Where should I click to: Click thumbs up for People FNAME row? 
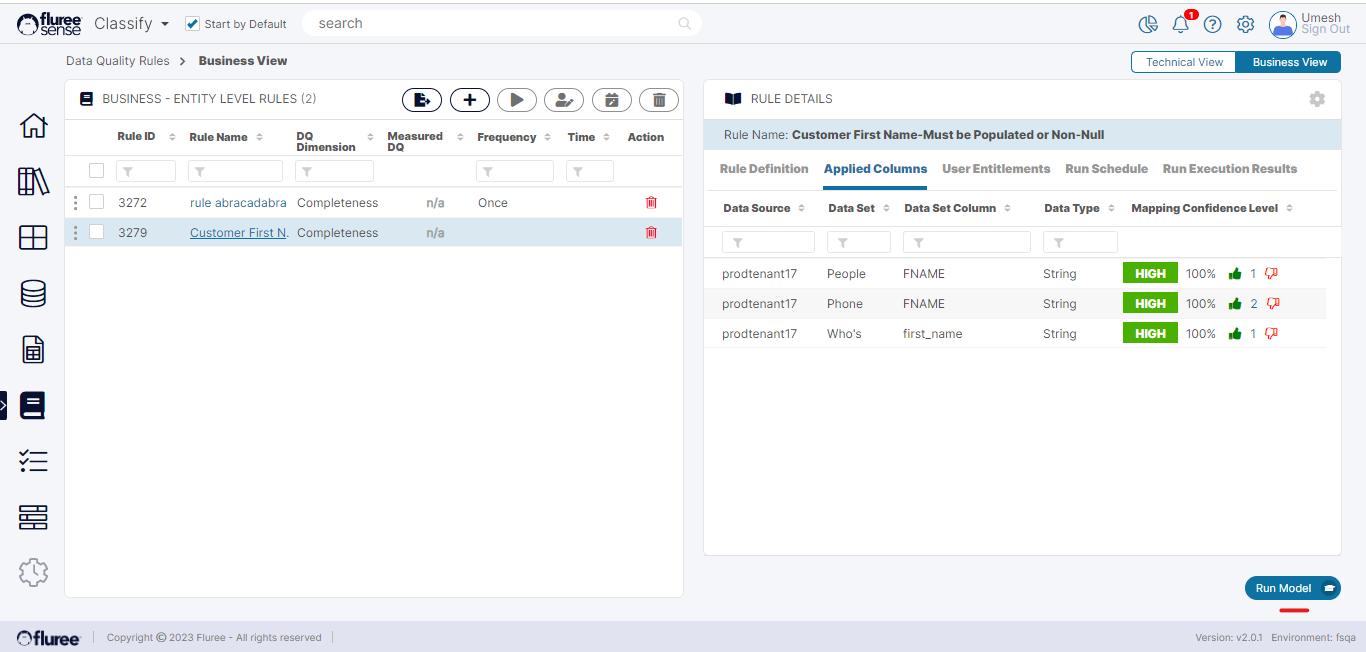pos(1235,274)
